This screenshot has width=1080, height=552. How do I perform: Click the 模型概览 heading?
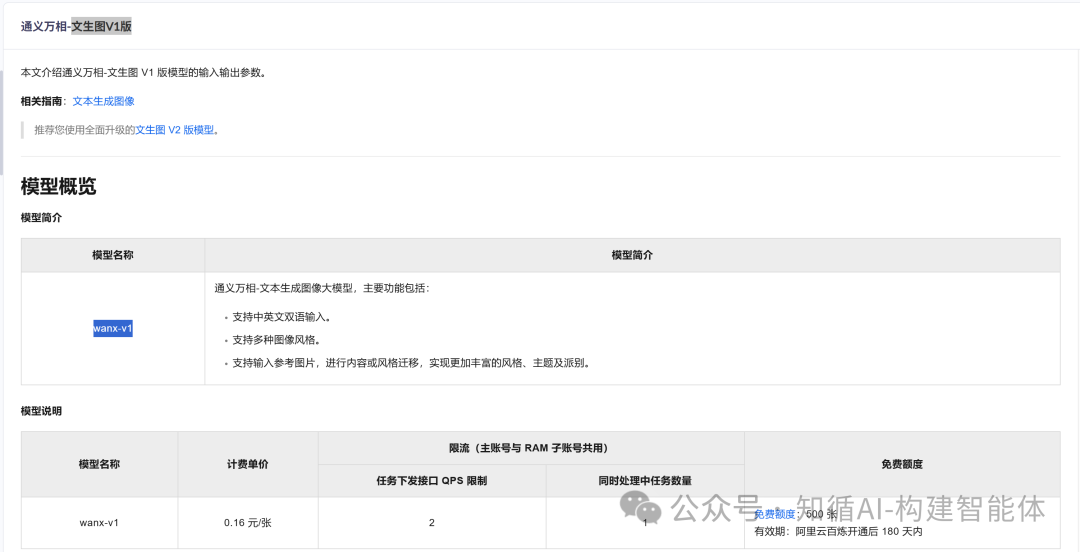[x=59, y=186]
